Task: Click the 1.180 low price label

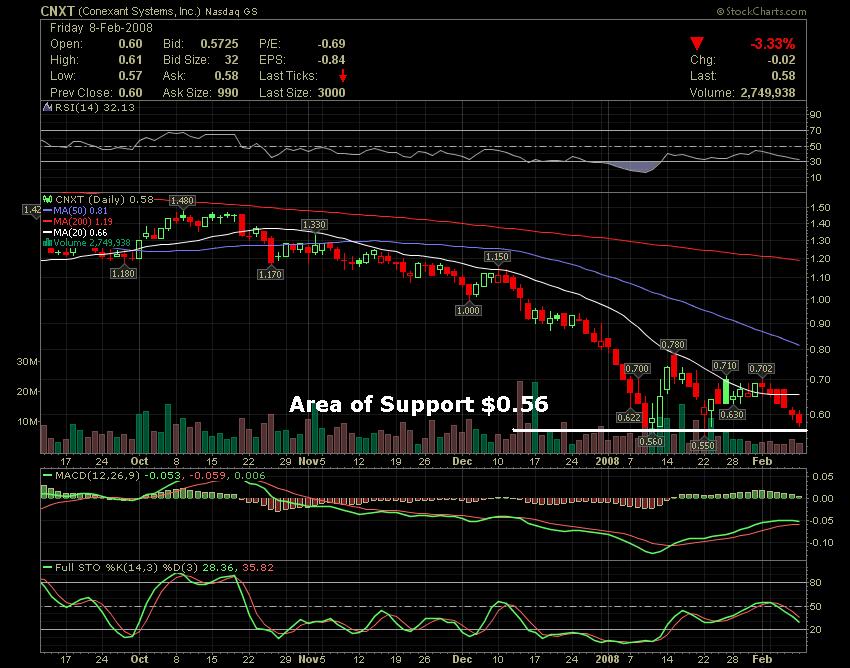Action: (123, 273)
